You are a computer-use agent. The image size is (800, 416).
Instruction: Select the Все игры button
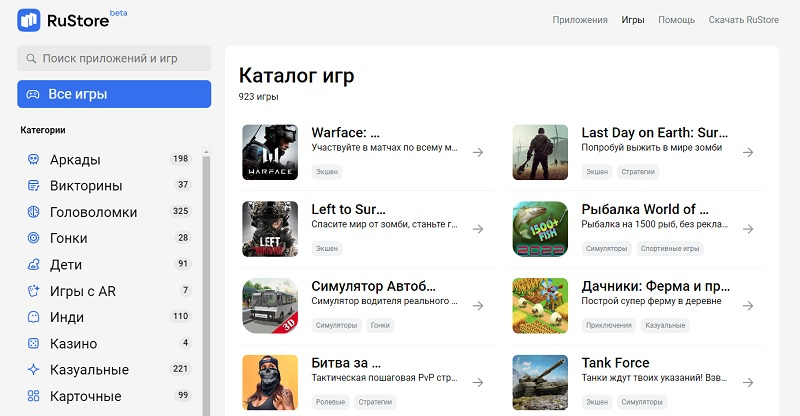tap(114, 94)
